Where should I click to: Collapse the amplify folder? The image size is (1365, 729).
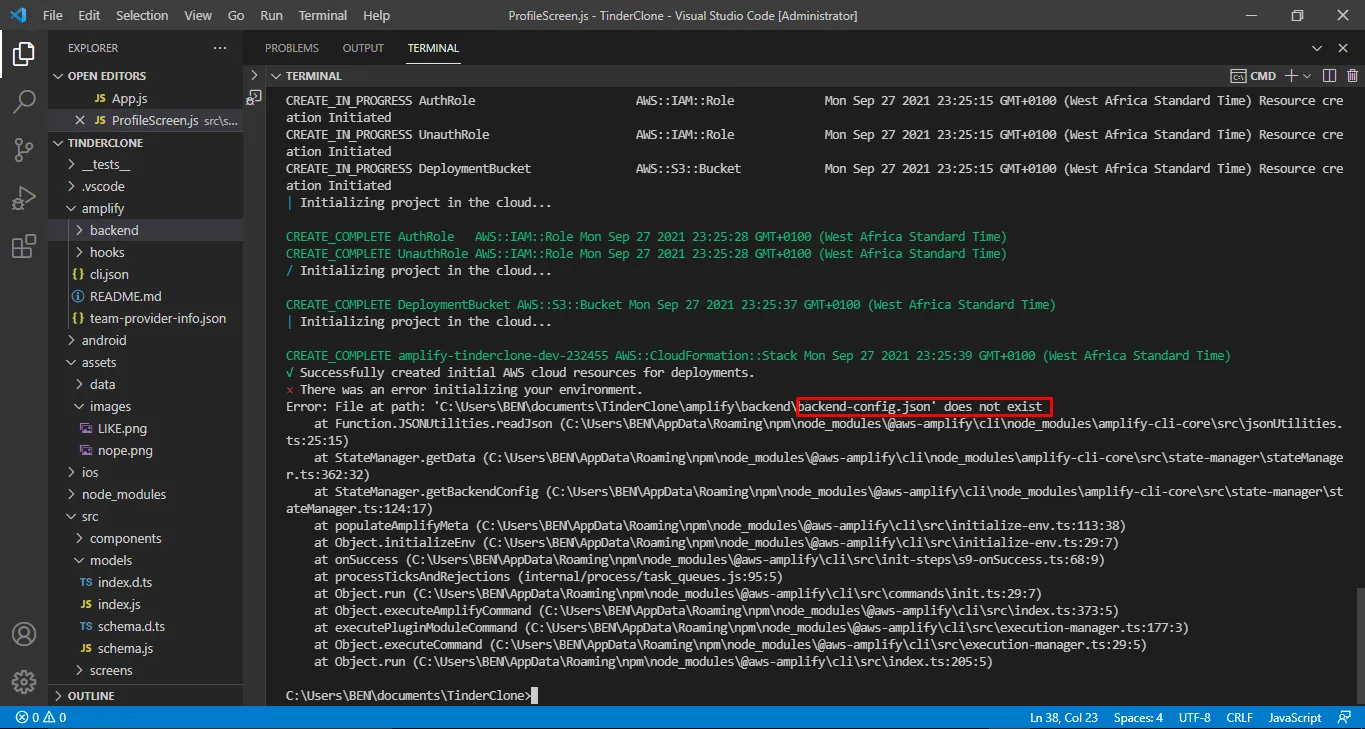tap(146, 208)
